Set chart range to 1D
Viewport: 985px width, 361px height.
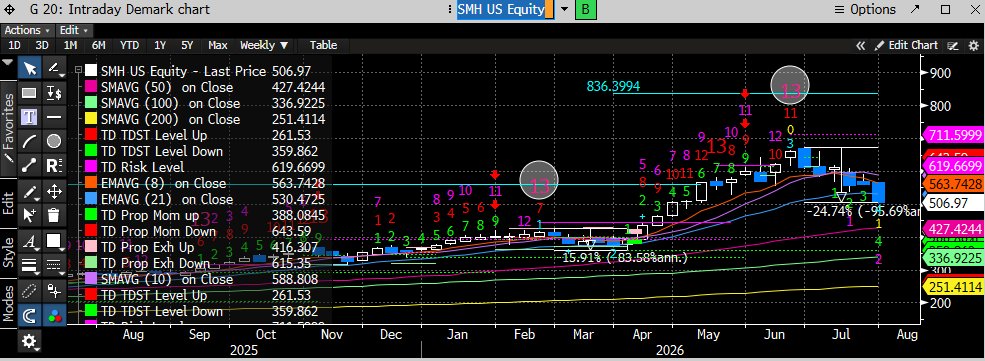[x=14, y=45]
